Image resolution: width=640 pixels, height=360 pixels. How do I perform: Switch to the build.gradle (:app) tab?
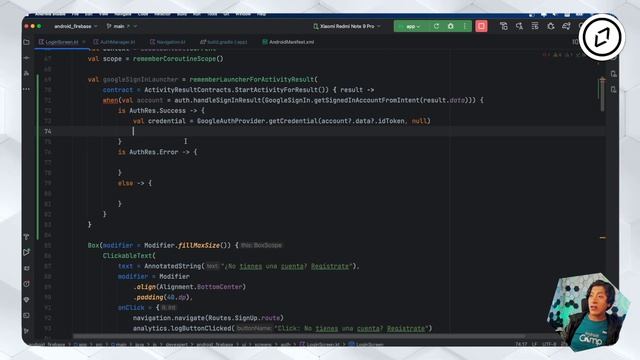click(x=224, y=42)
